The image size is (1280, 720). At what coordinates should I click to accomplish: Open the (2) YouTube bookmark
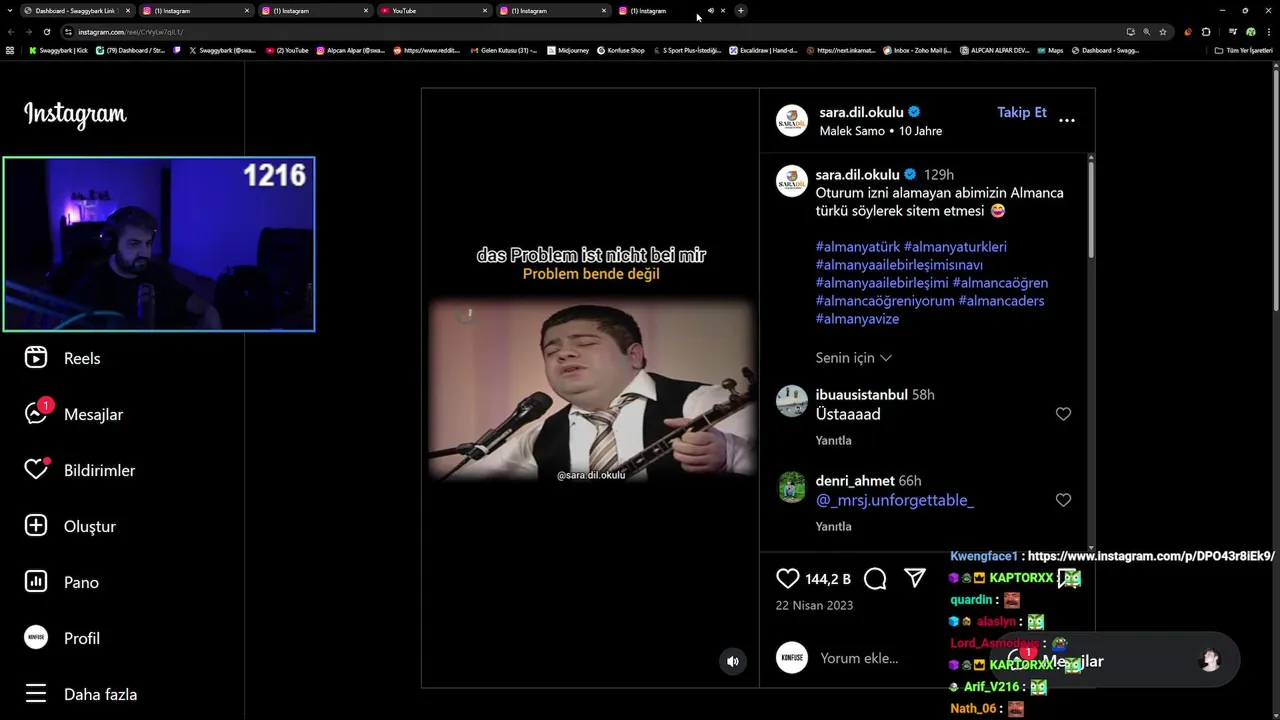[287, 50]
